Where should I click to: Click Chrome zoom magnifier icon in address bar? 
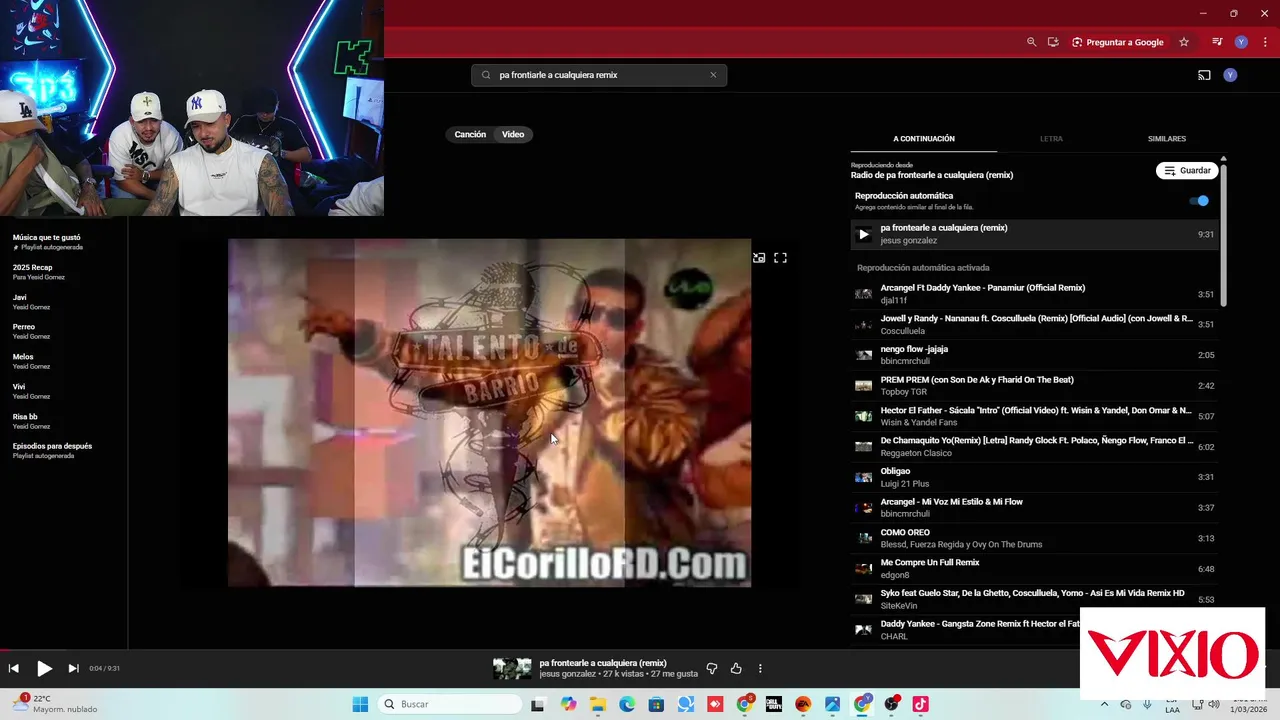(x=1032, y=42)
